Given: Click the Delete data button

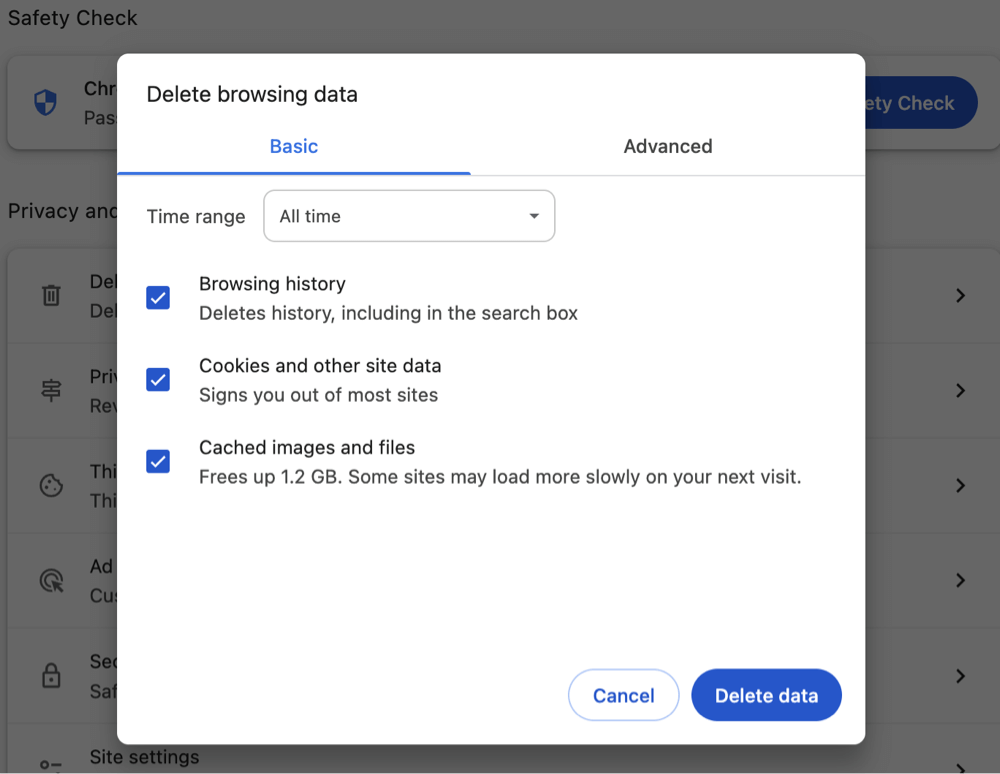Looking at the screenshot, I should [x=766, y=695].
